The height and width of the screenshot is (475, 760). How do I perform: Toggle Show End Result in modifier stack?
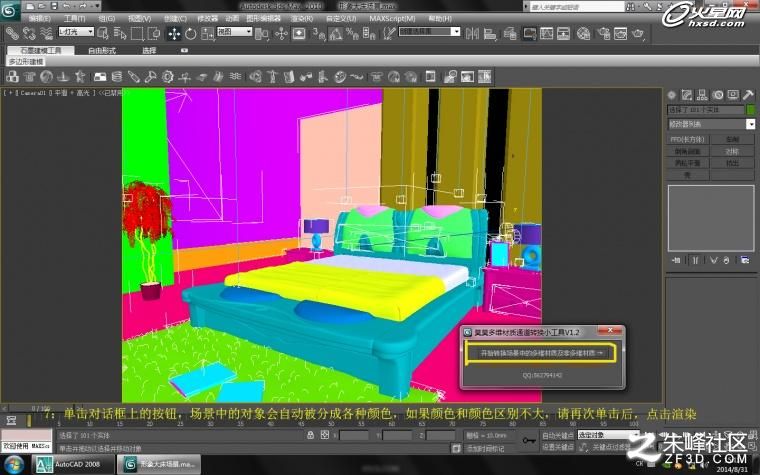[695, 260]
